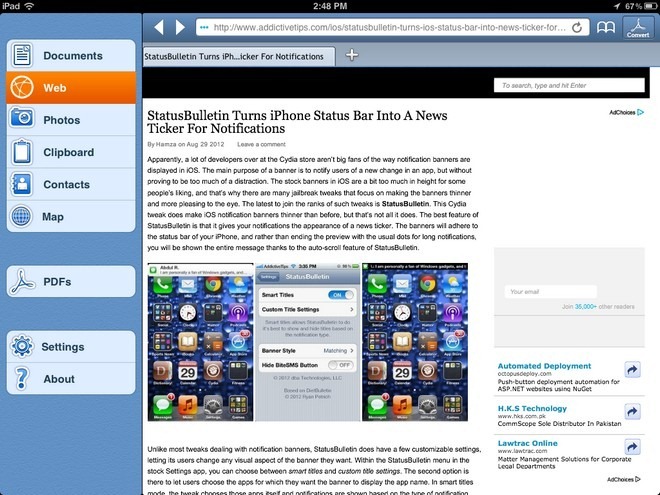Open H.K.S Technology ad link

pos(532,408)
